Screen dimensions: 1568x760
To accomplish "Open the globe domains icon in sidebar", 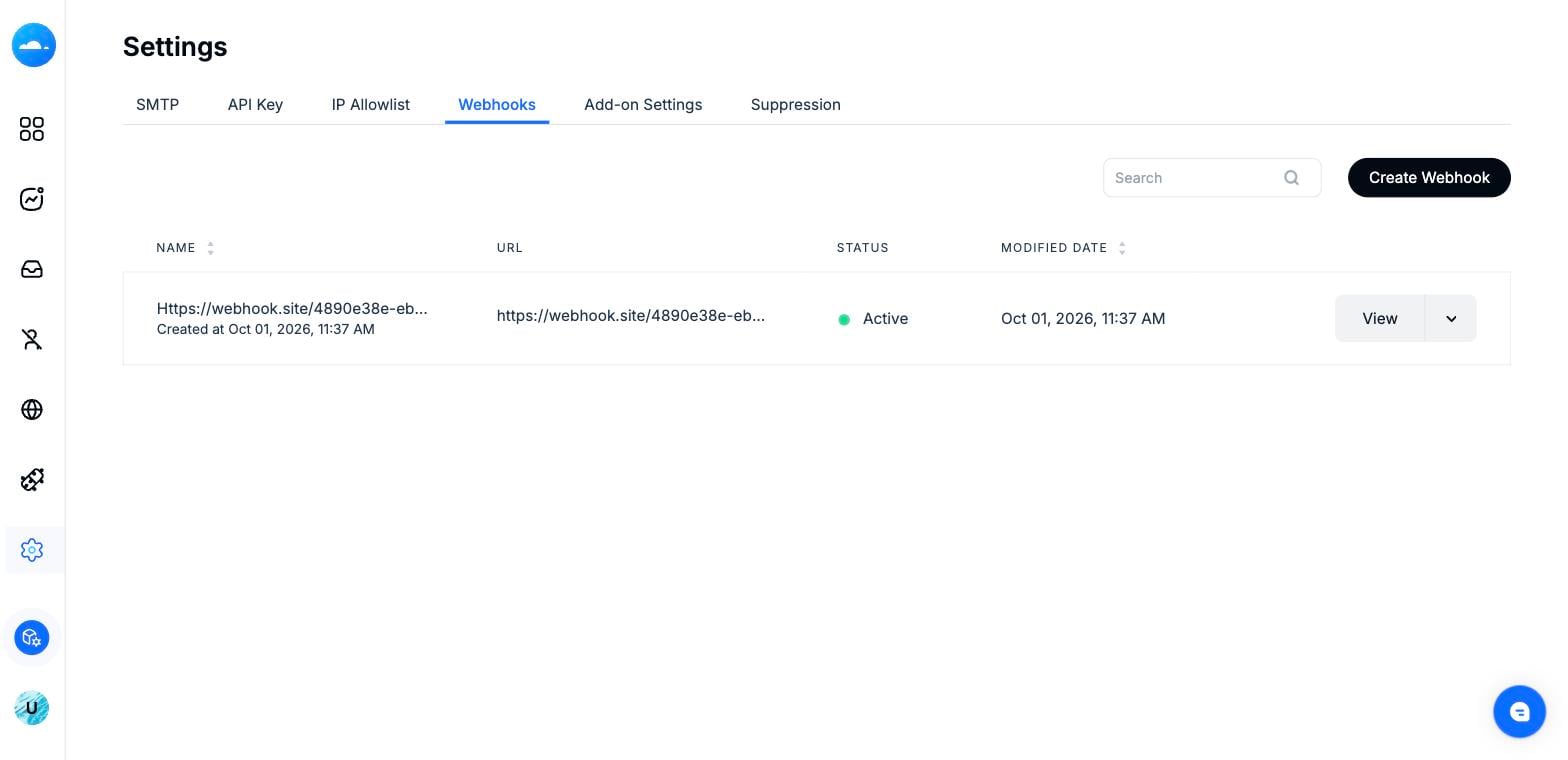I will [x=32, y=410].
